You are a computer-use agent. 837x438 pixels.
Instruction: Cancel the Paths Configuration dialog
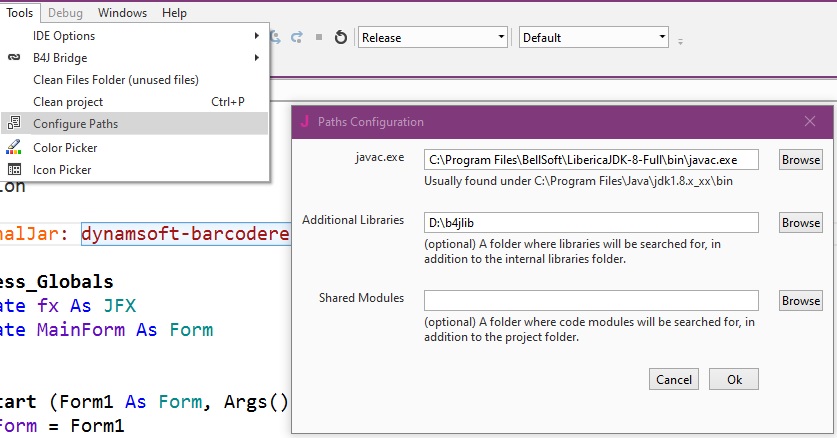[674, 379]
